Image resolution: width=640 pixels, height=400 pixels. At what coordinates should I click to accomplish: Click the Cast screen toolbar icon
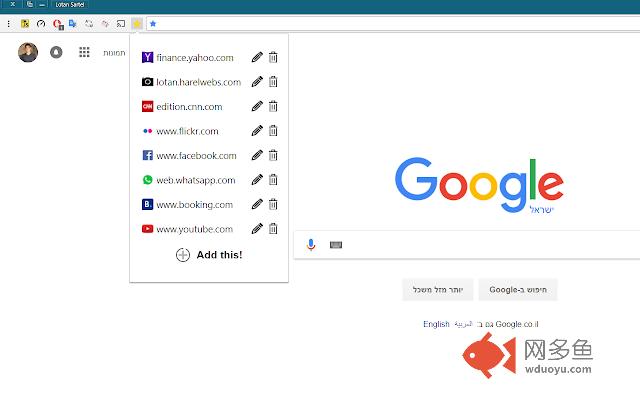121,24
